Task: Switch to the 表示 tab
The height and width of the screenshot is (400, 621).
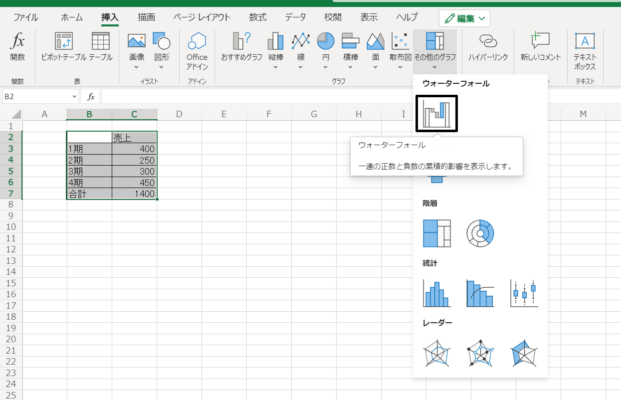Action: pyautogui.click(x=369, y=17)
